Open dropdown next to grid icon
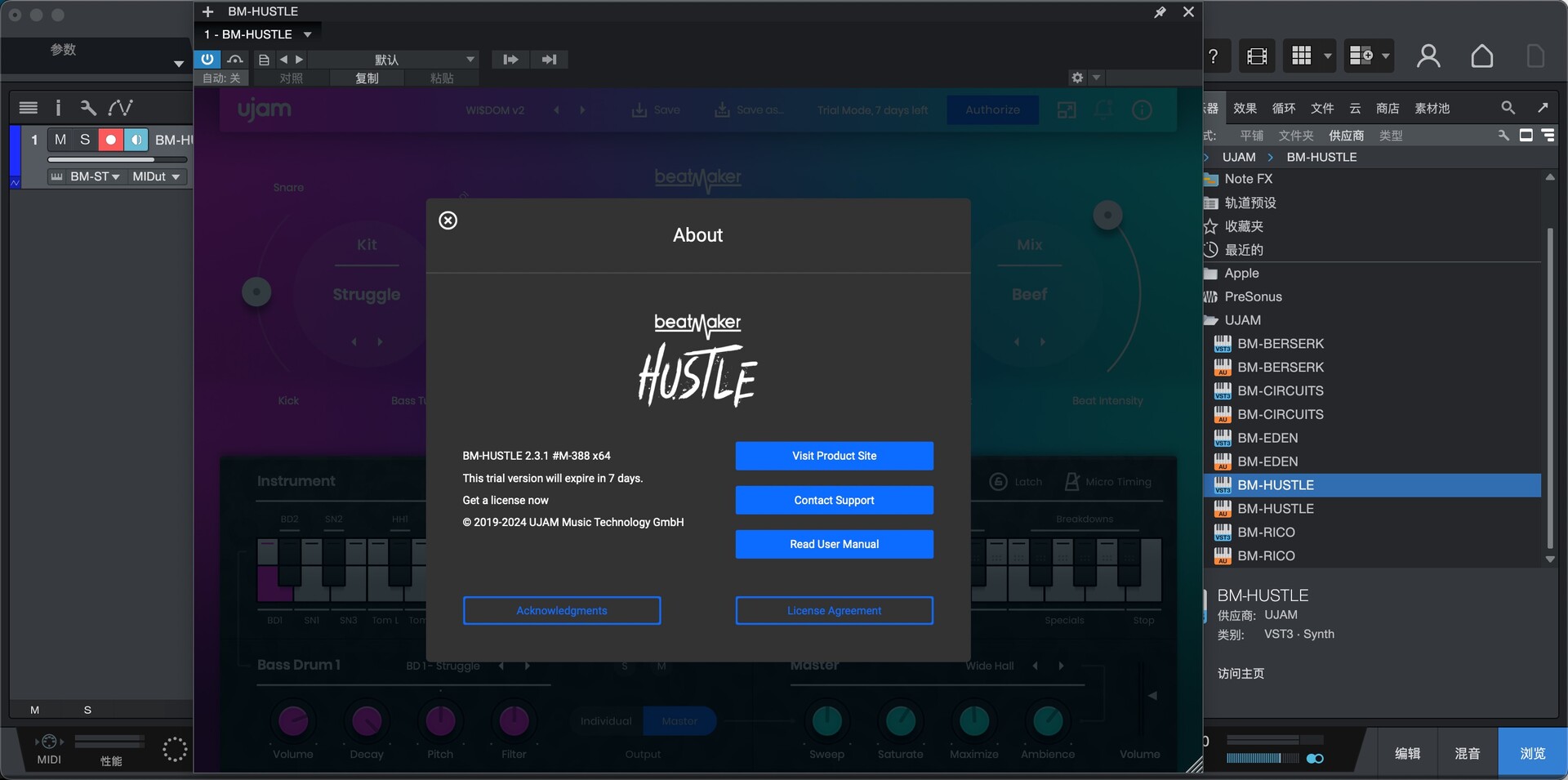The image size is (1568, 780). (1328, 56)
